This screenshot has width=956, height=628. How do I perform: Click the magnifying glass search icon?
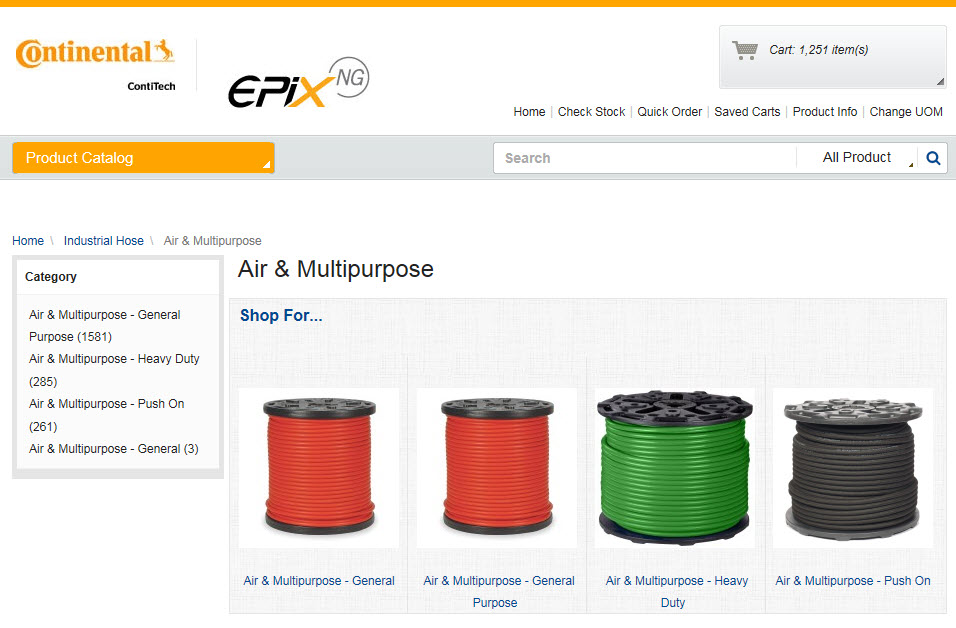pyautogui.click(x=933, y=158)
